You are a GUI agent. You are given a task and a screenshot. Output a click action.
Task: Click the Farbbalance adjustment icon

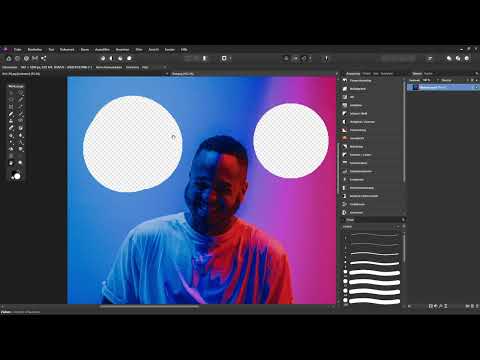point(345,204)
